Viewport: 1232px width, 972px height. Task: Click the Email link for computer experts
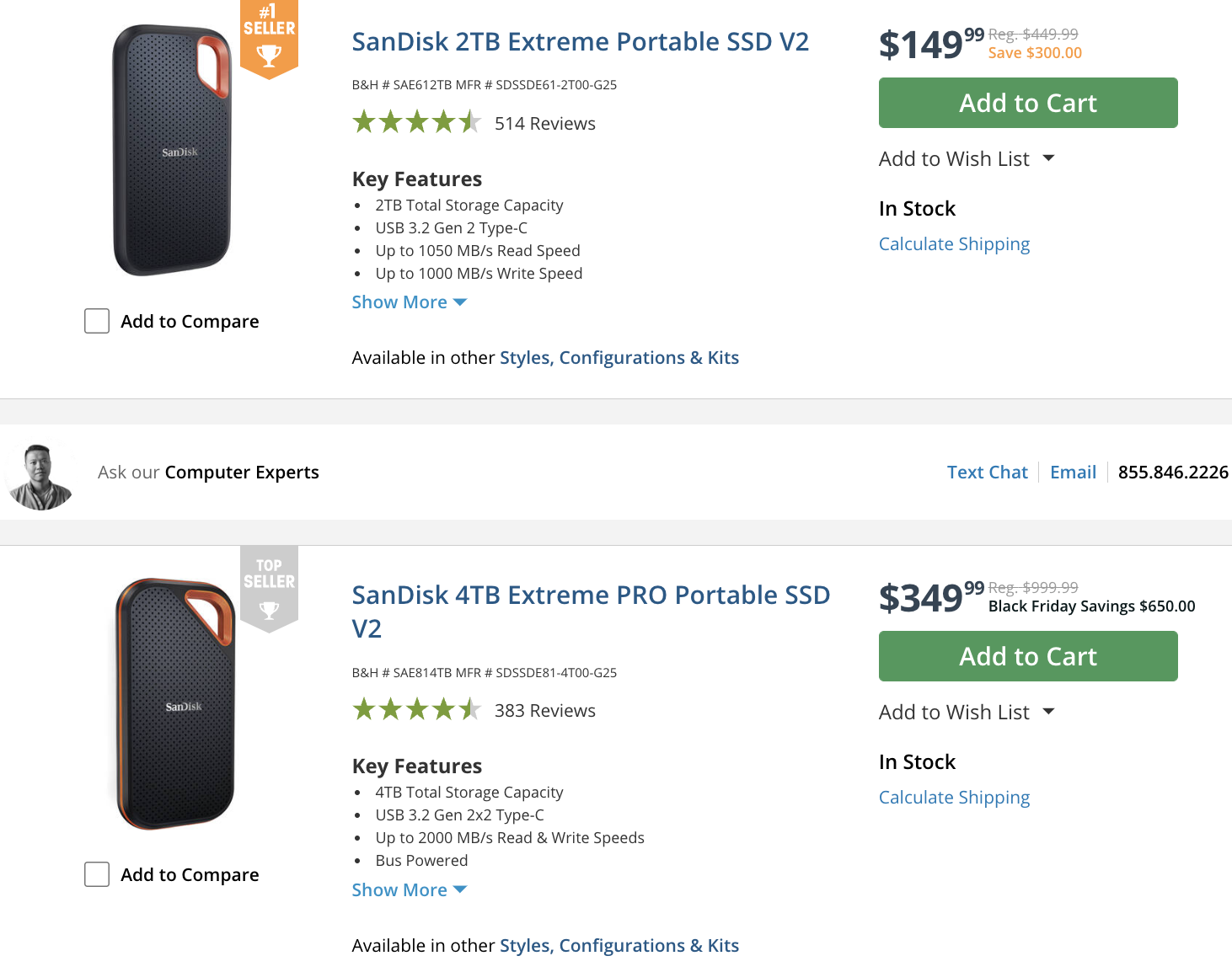click(1073, 473)
